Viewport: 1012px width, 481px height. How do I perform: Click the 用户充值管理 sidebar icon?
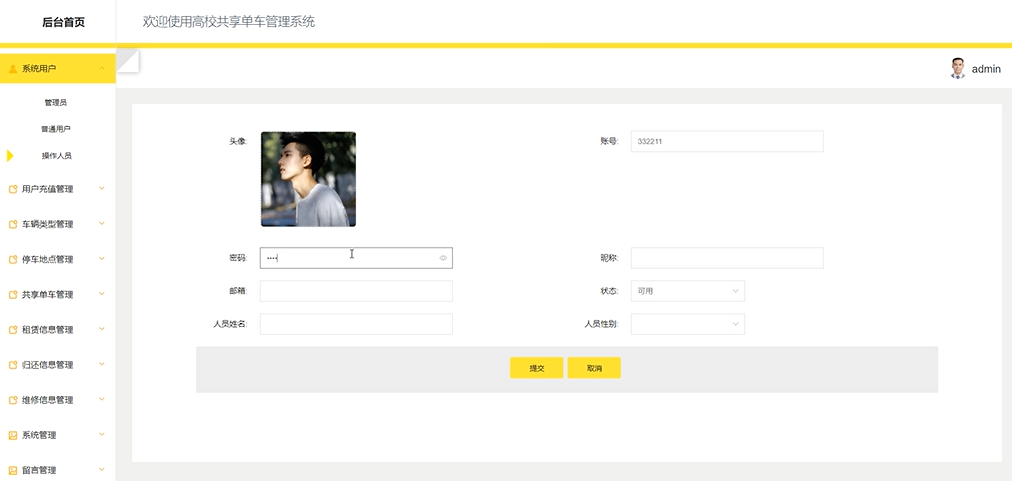tap(12, 189)
